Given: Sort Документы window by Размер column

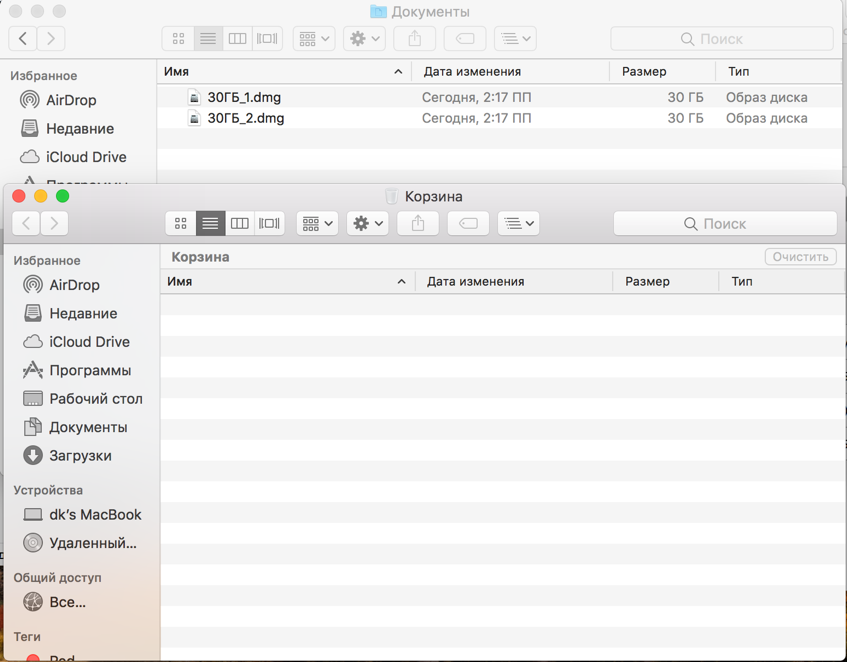Looking at the screenshot, I should coord(662,71).
